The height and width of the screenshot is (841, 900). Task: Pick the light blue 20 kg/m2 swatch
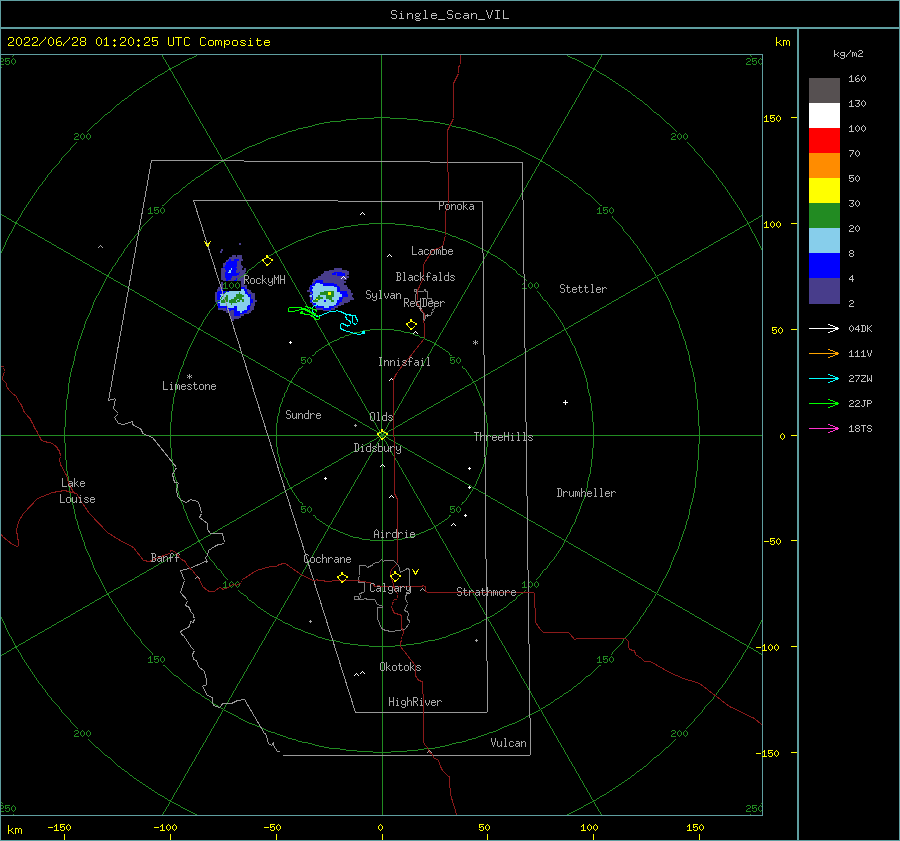[x=824, y=241]
